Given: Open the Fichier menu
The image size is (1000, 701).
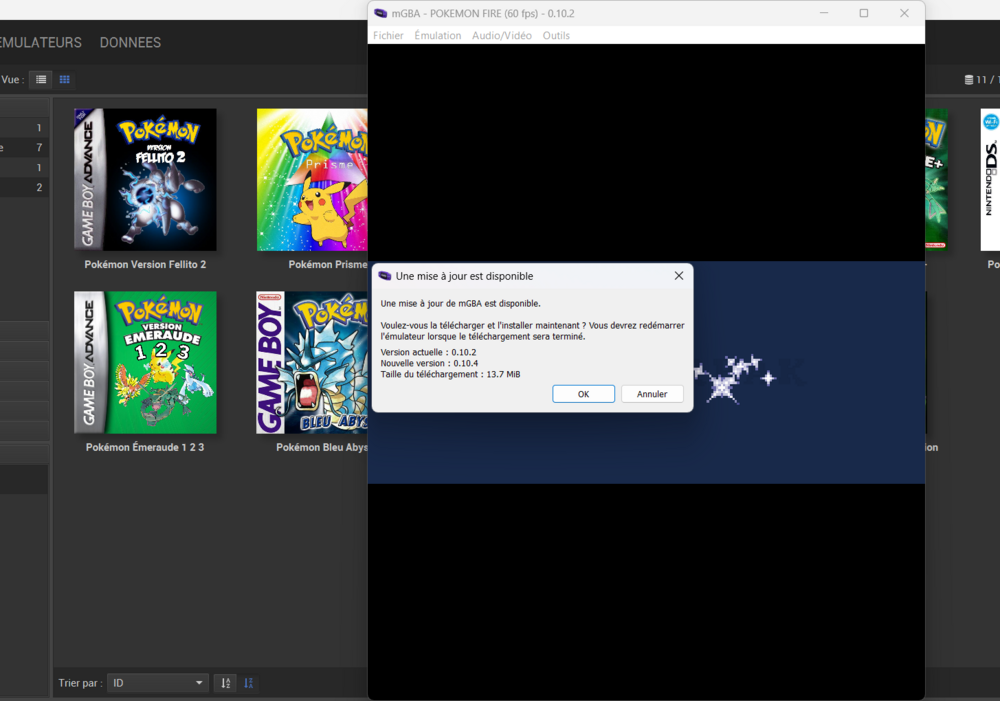Looking at the screenshot, I should 388,35.
